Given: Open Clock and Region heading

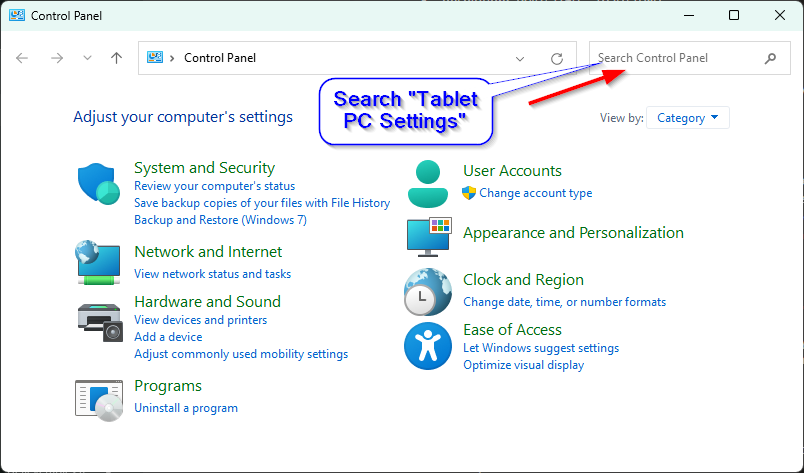Looking at the screenshot, I should [x=523, y=280].
